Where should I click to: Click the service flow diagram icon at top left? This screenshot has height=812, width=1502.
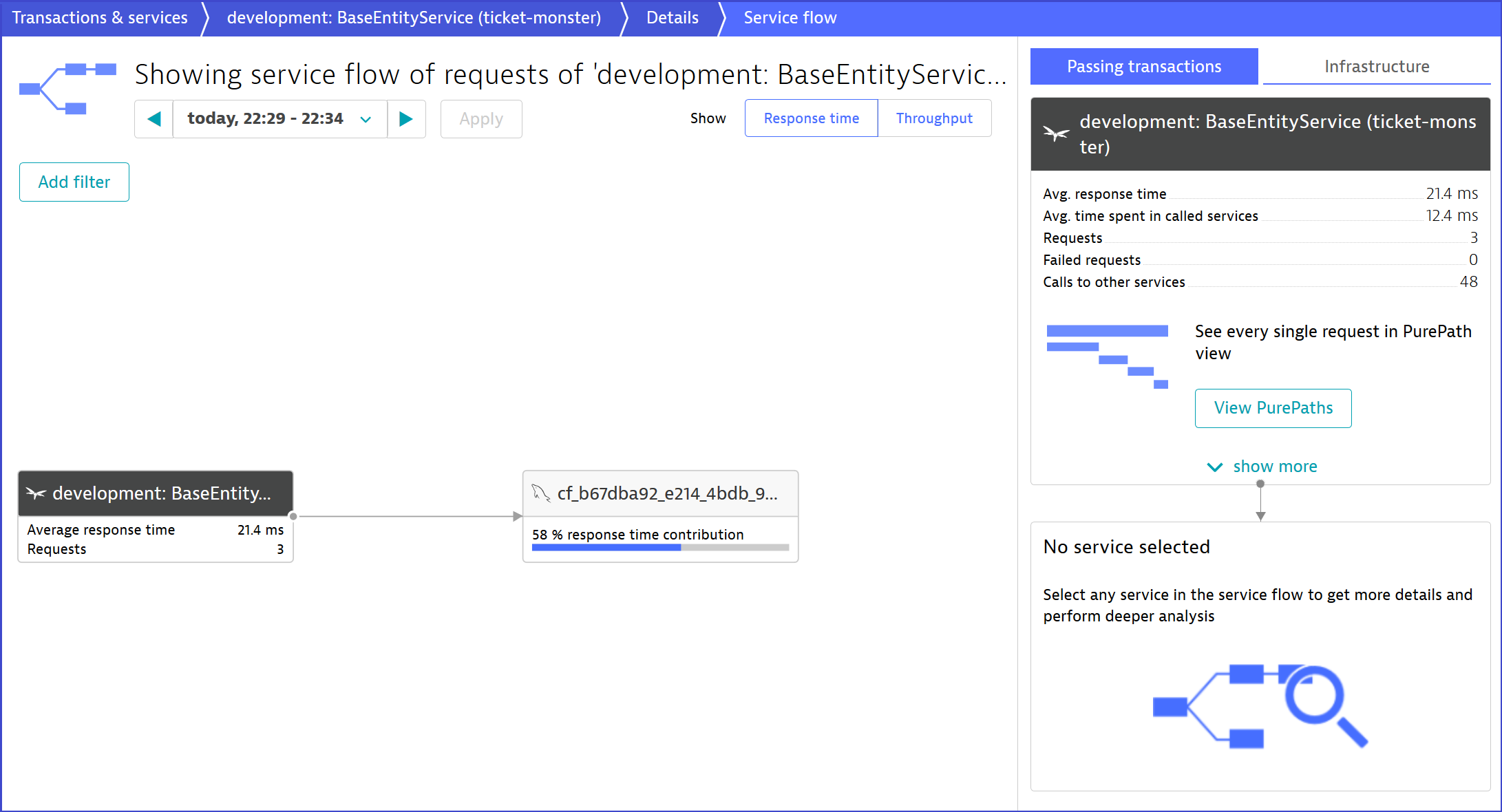tap(67, 88)
